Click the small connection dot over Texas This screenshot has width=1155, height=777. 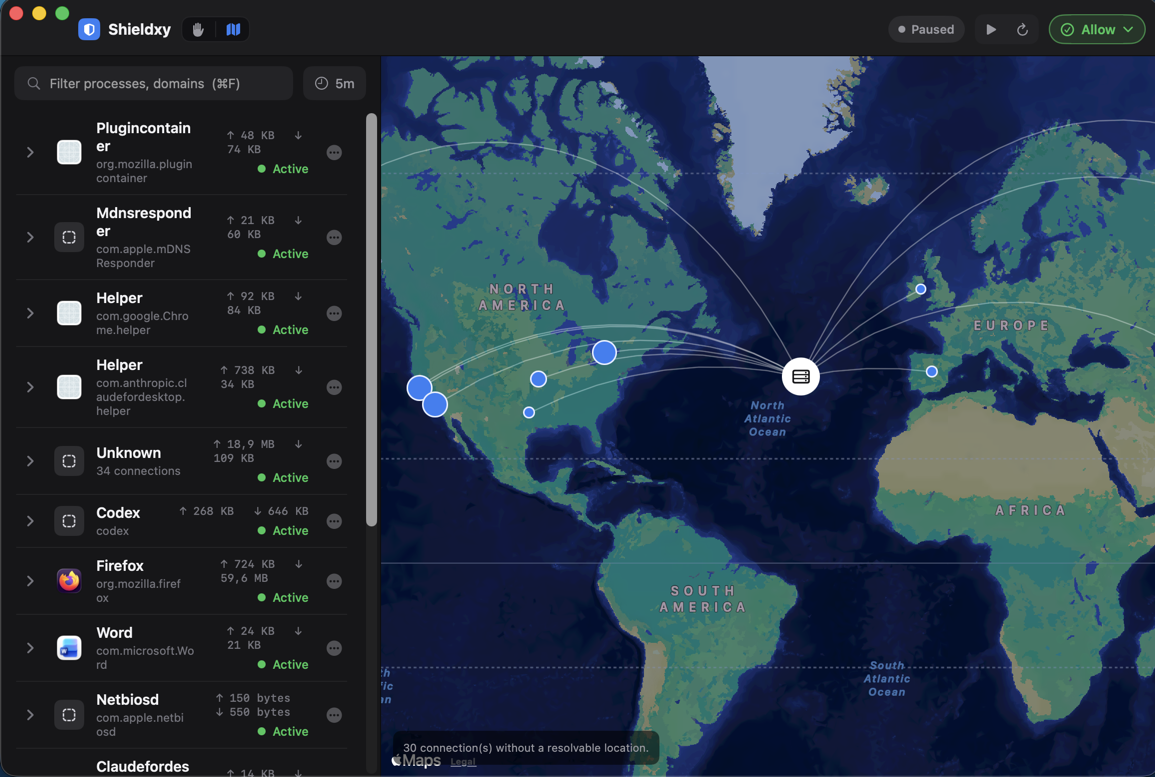529,412
